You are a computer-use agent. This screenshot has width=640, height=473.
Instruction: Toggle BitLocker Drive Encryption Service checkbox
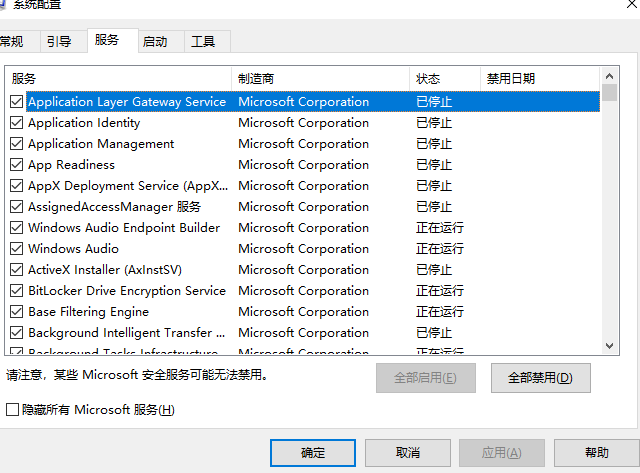tap(16, 291)
